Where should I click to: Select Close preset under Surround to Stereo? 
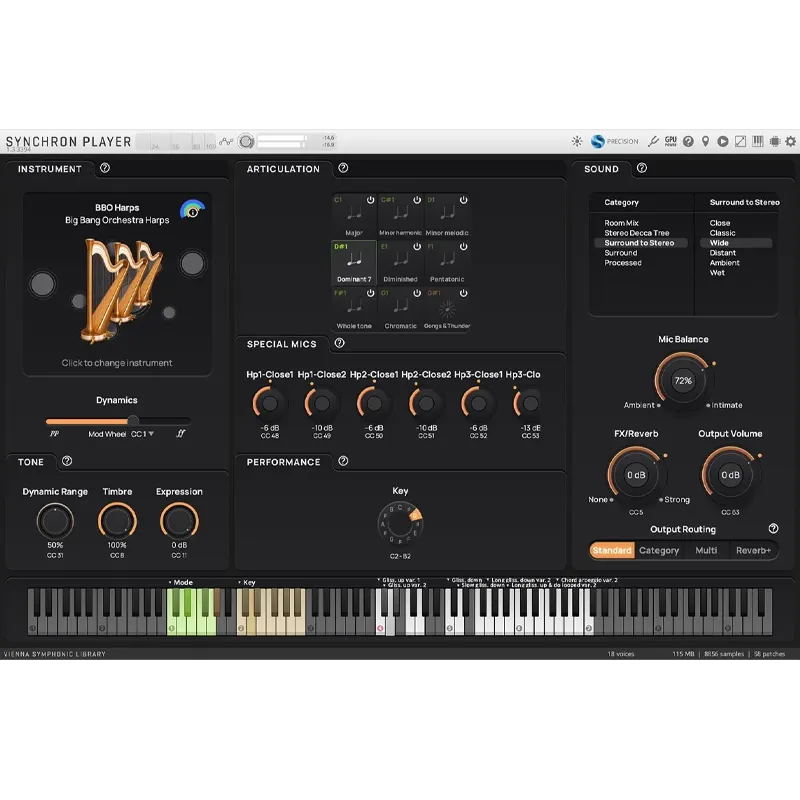coord(719,223)
